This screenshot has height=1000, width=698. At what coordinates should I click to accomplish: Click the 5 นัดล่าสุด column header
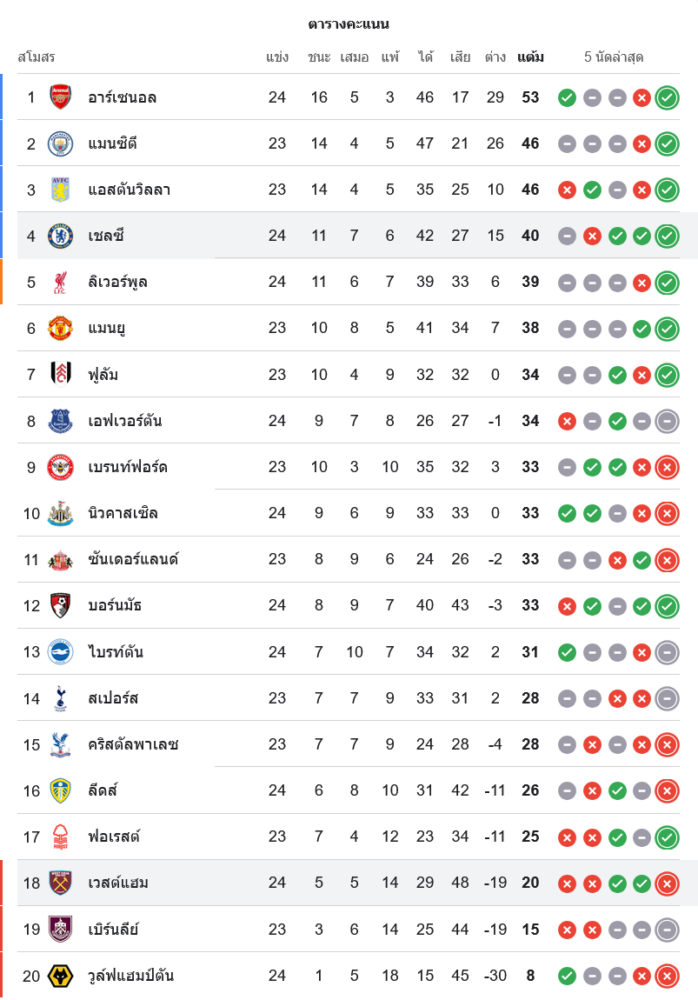(613, 57)
